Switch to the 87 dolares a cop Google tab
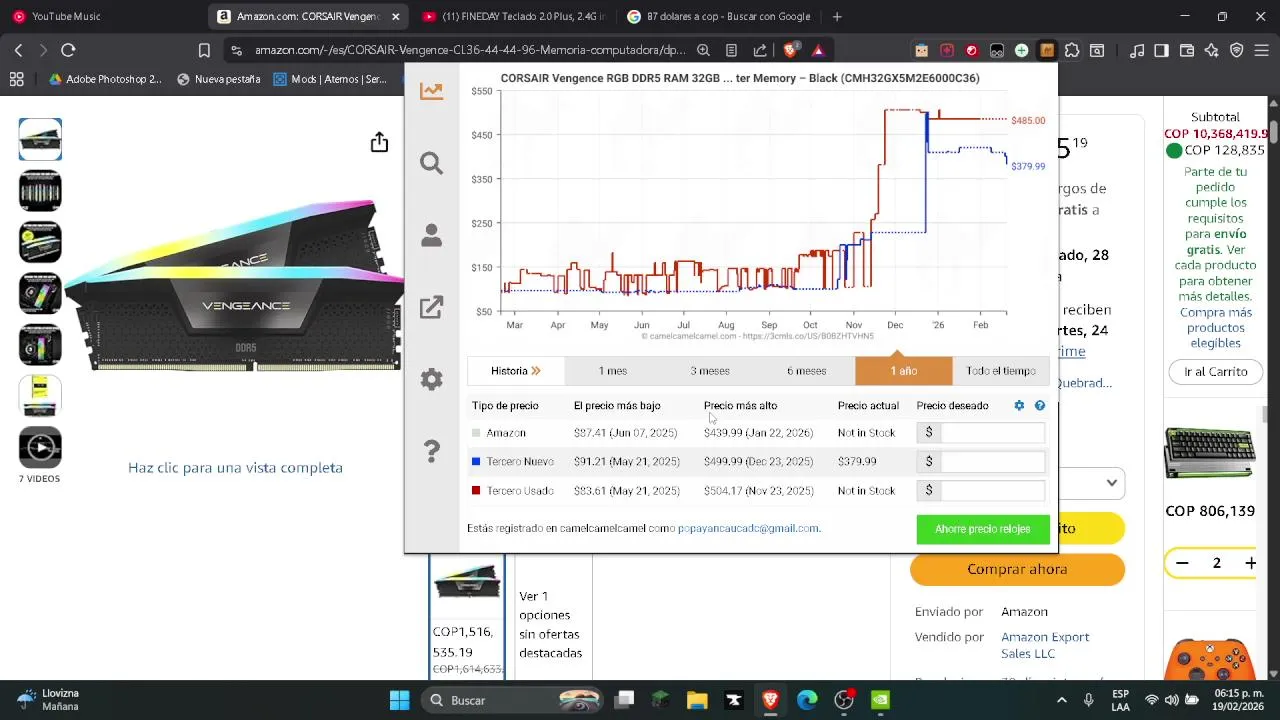Image resolution: width=1280 pixels, height=720 pixels. pyautogui.click(x=718, y=16)
